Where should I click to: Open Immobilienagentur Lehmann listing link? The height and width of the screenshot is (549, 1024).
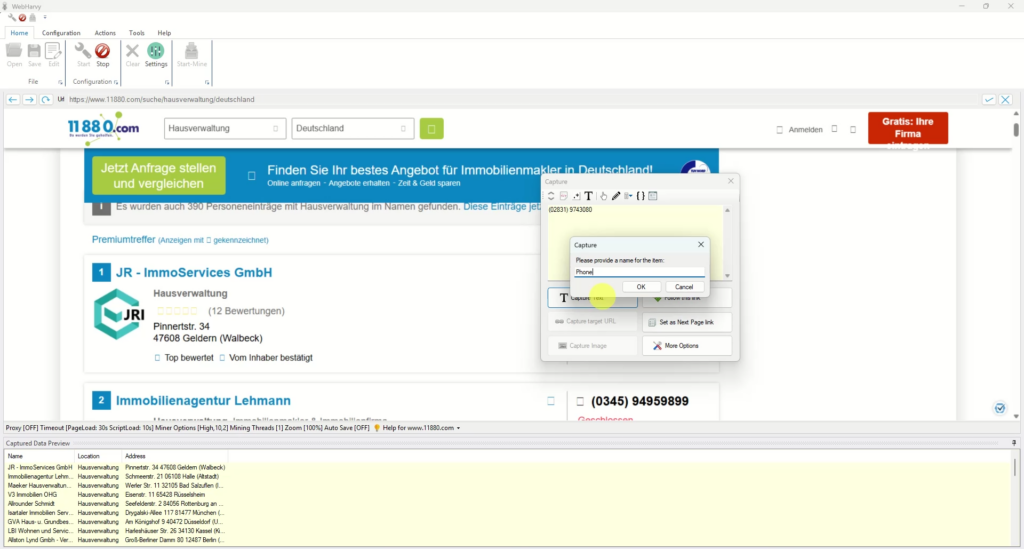coord(203,400)
